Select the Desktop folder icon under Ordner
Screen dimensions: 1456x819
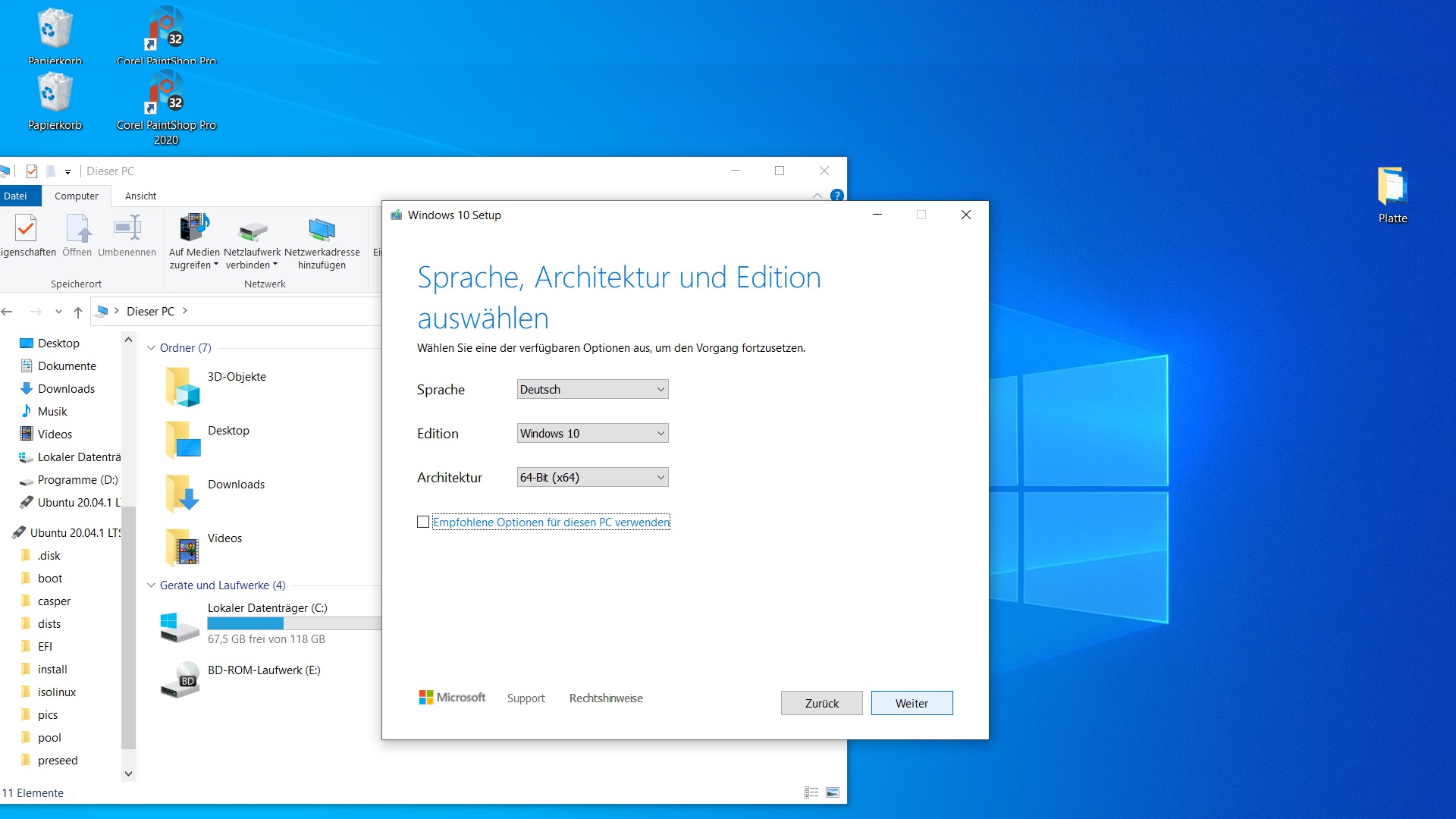tap(182, 440)
